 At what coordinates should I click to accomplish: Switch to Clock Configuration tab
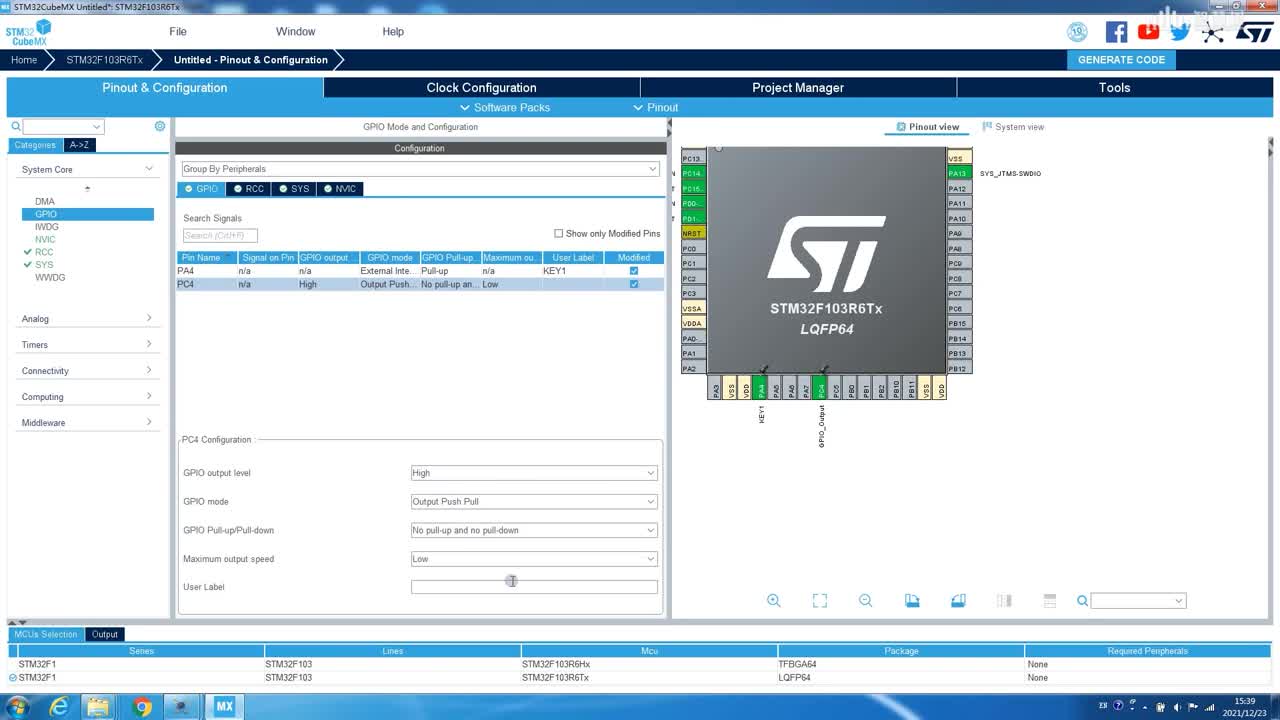[x=481, y=88]
